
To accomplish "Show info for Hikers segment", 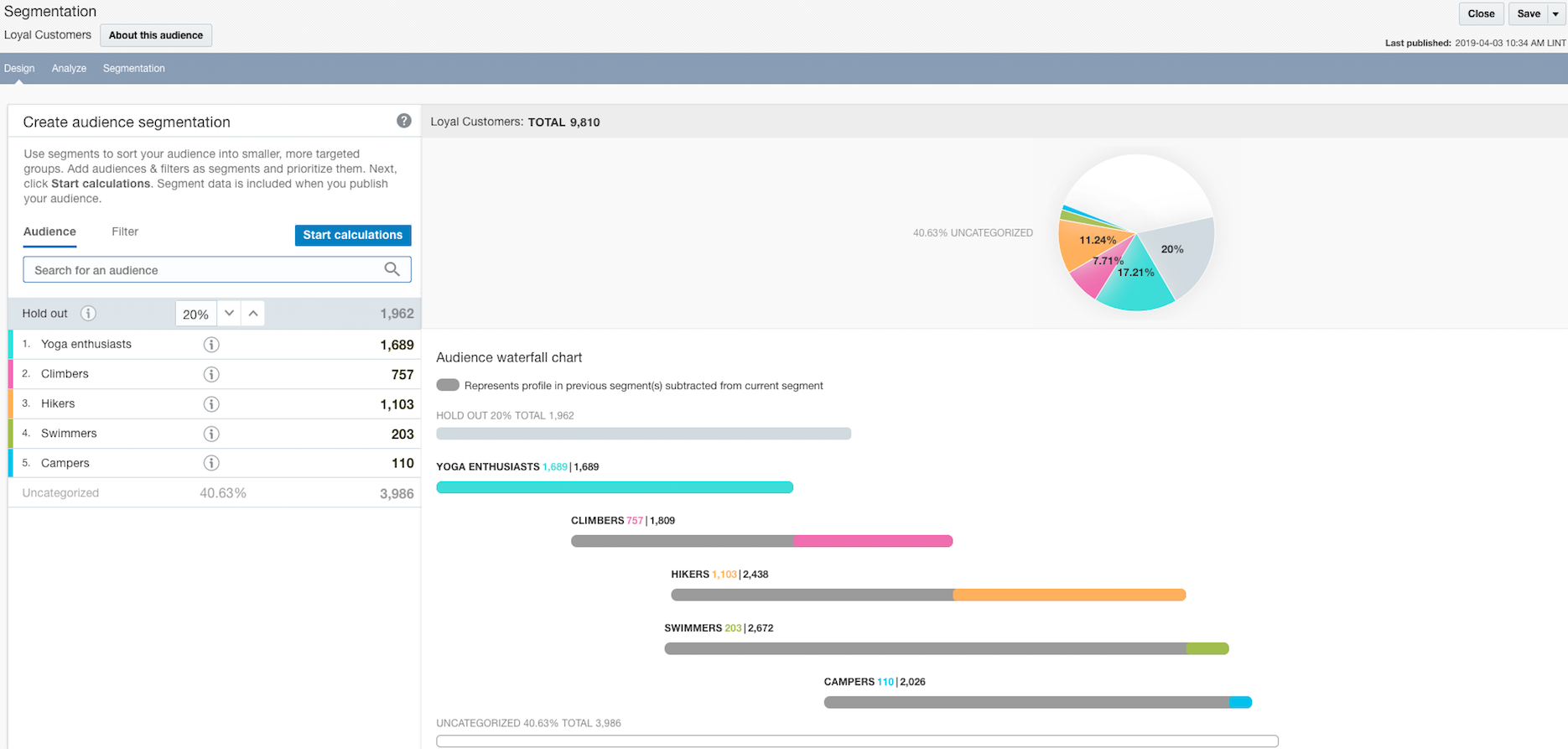I will tap(211, 404).
